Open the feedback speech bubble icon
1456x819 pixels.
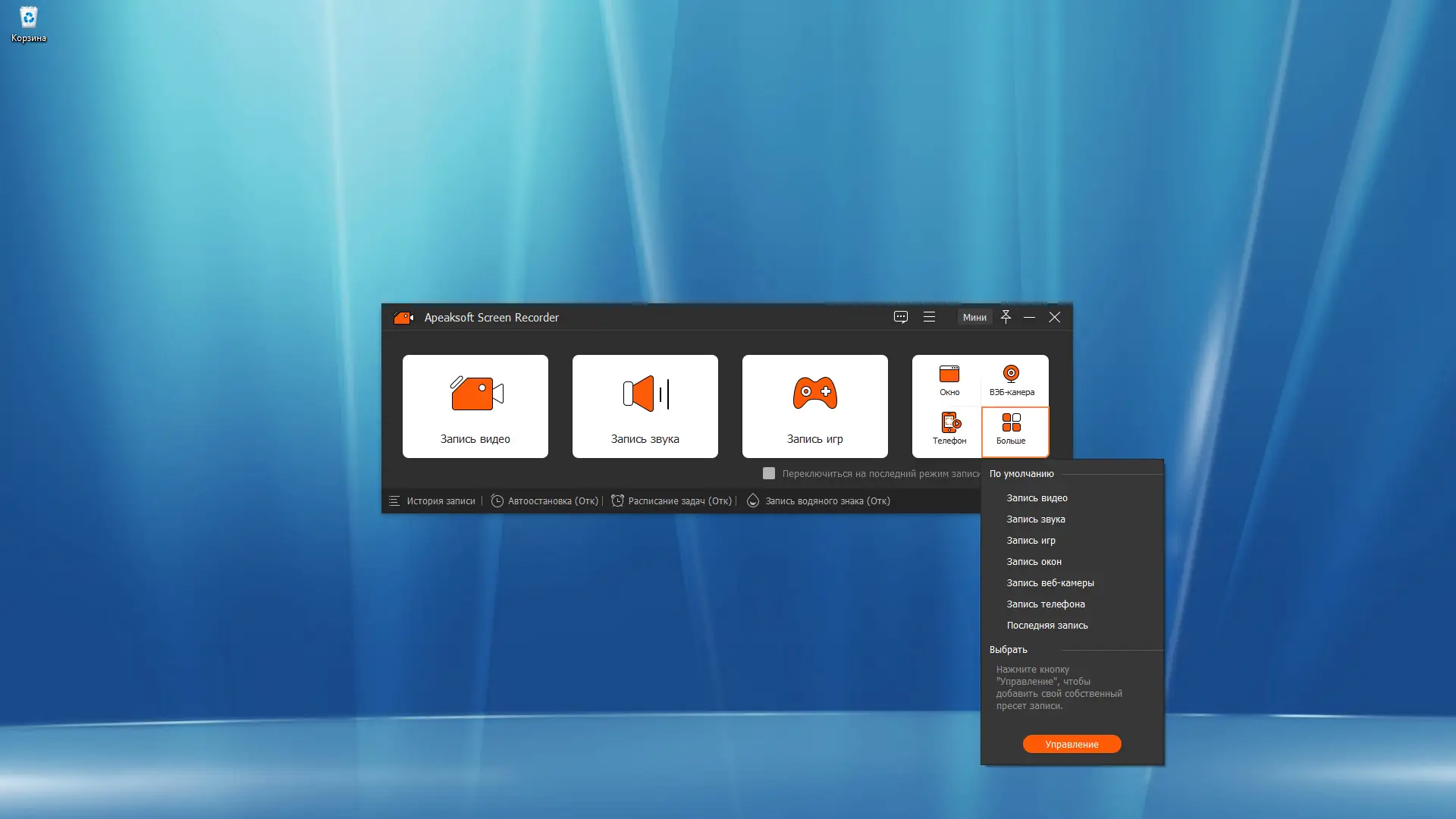point(901,317)
